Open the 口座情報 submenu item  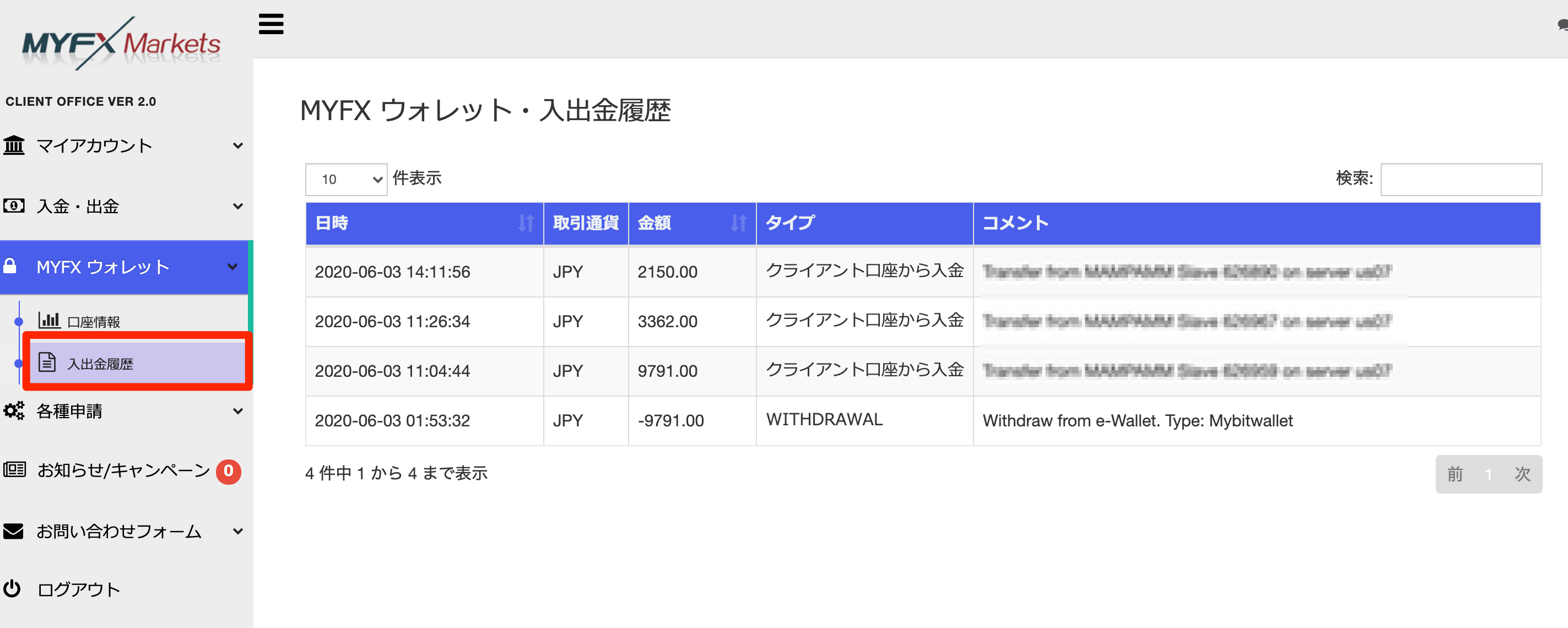coord(94,322)
